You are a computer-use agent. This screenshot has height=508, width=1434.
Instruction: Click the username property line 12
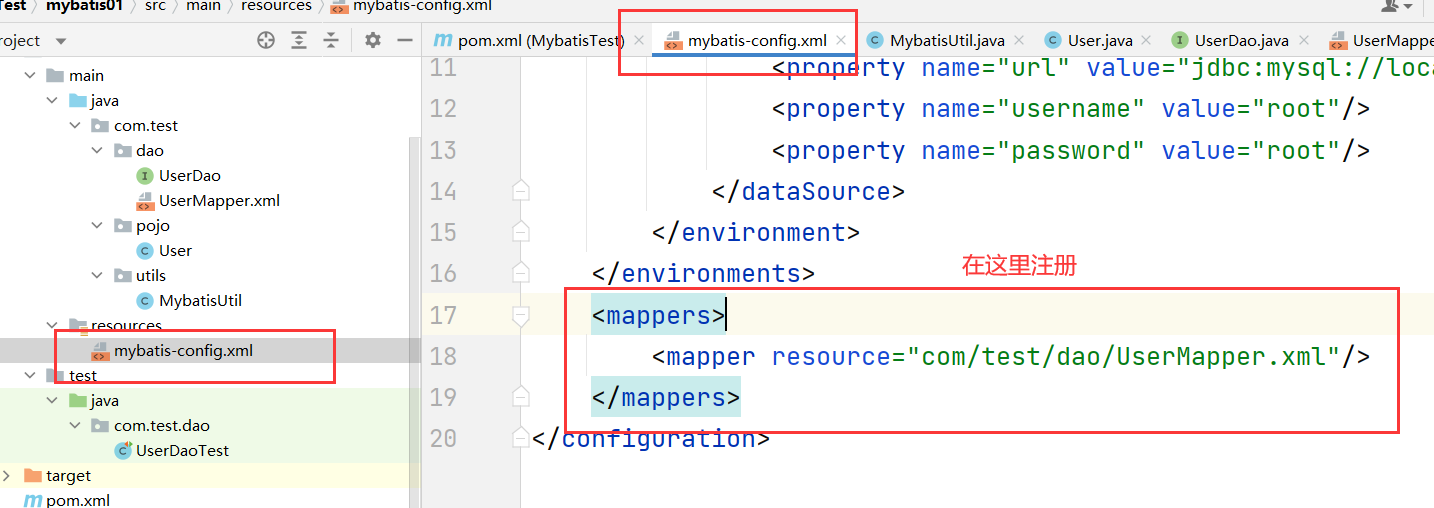(x=1071, y=109)
